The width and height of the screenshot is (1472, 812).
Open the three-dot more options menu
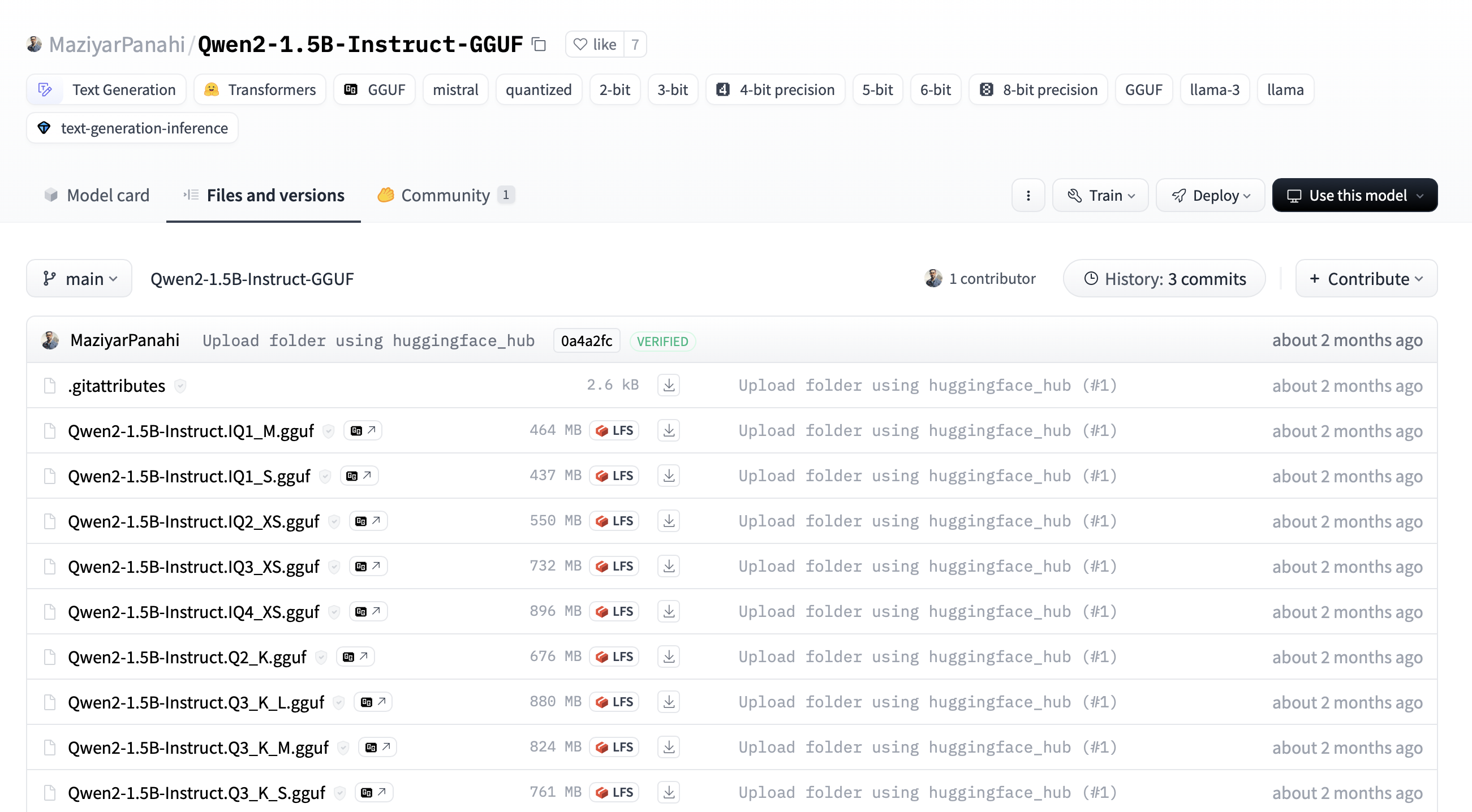click(x=1027, y=195)
